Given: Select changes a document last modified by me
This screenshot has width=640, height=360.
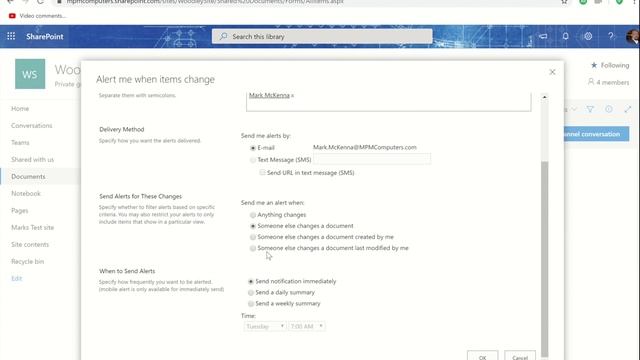Looking at the screenshot, I should [253, 248].
